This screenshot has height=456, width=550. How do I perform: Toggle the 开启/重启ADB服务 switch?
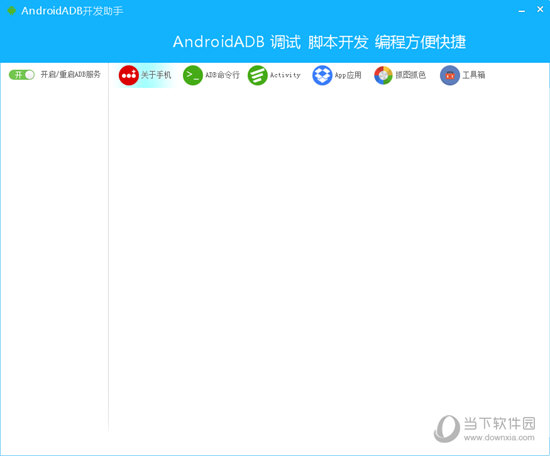tap(22, 75)
